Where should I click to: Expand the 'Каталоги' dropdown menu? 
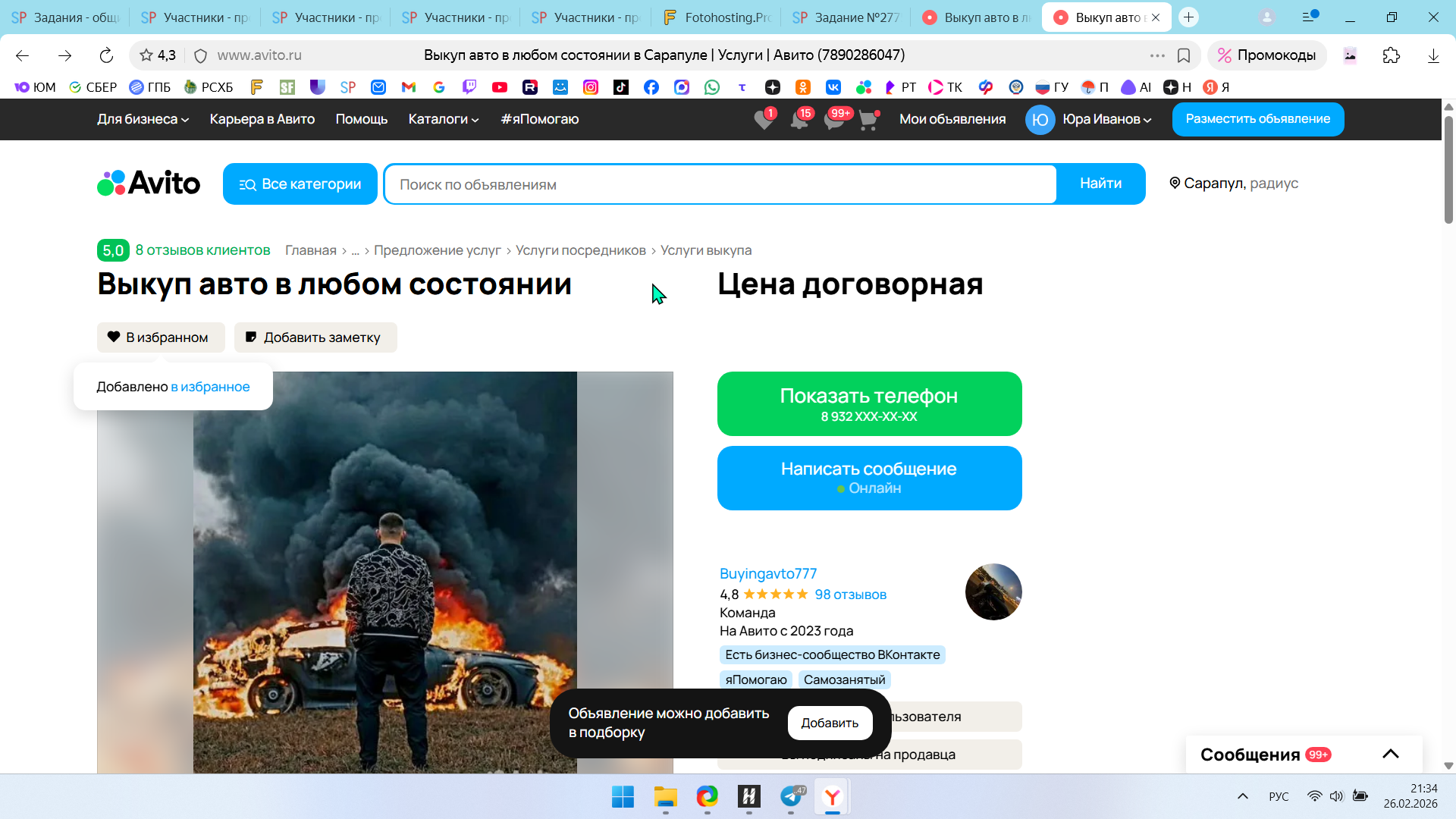444,119
